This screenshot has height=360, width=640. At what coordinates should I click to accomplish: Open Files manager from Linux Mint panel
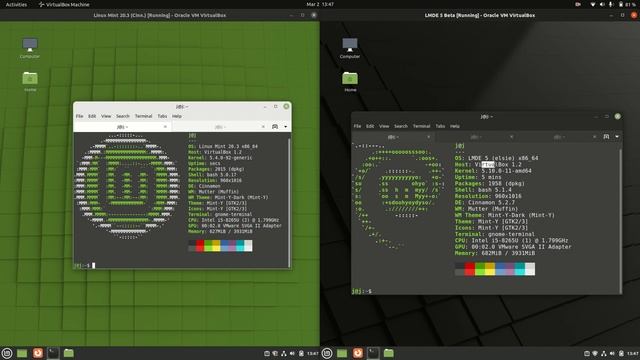click(69, 353)
